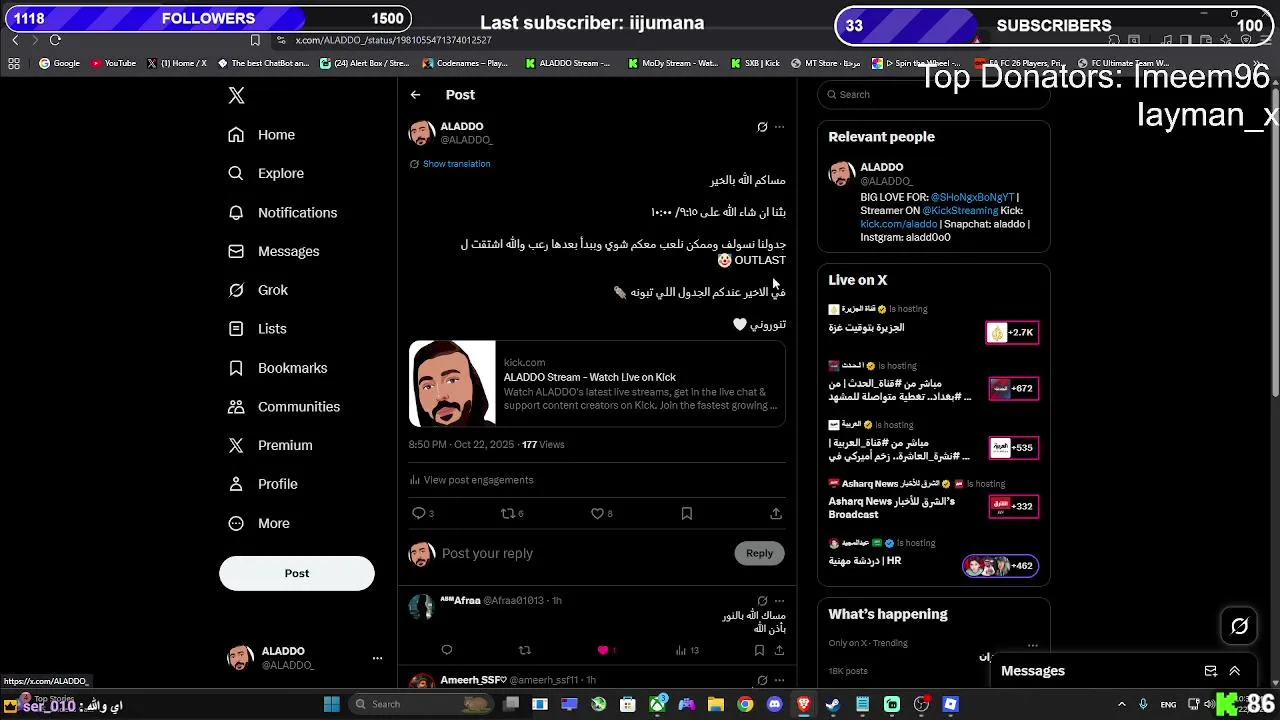This screenshot has height=720, width=1280.
Task: Open ALADDO in Relevant people
Action: click(x=881, y=167)
